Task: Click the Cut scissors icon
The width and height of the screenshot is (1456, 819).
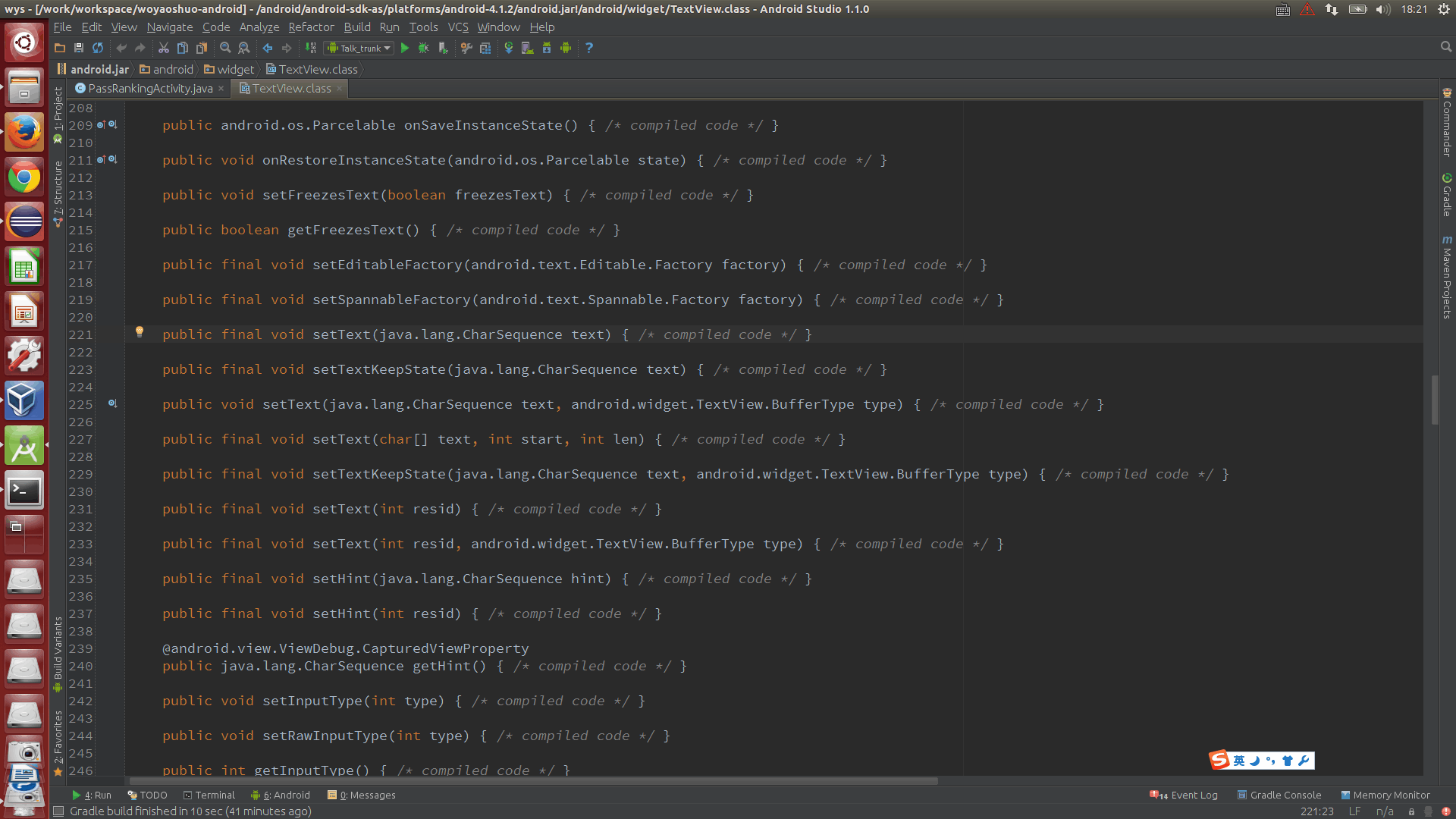Action: [163, 48]
